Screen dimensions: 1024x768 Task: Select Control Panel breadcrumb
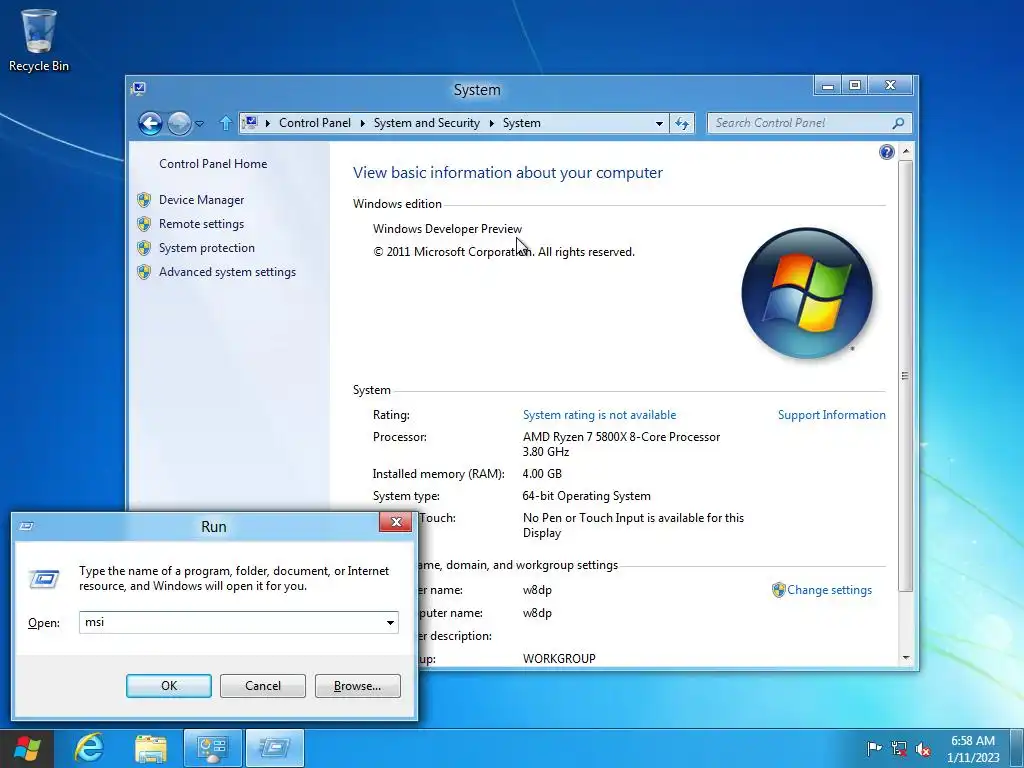point(315,123)
